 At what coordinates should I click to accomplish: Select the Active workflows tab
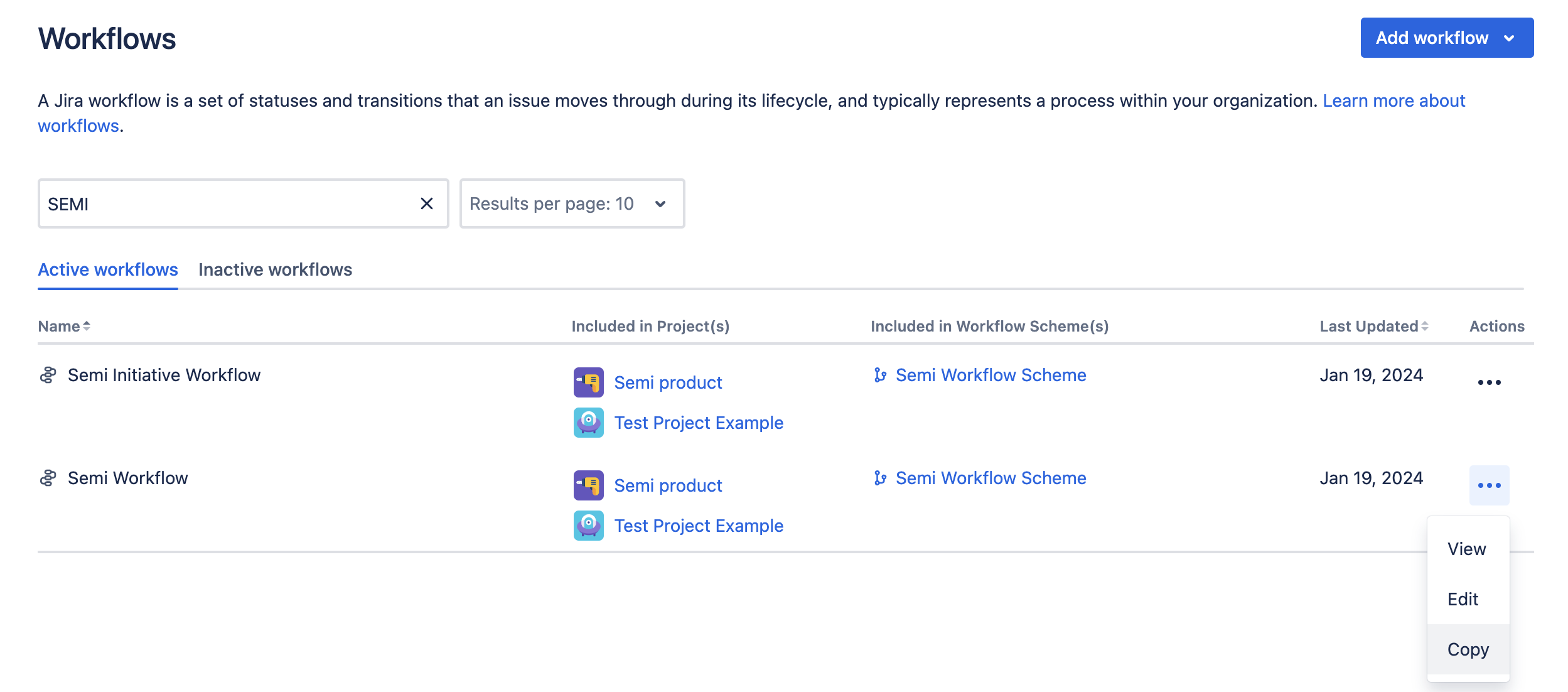point(108,270)
